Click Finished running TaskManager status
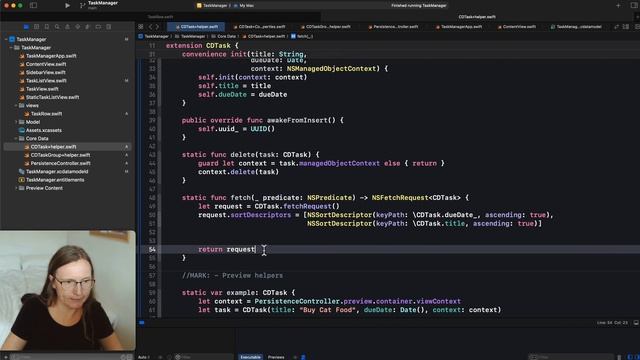Viewport: 640px width, 360px height. (418, 6)
